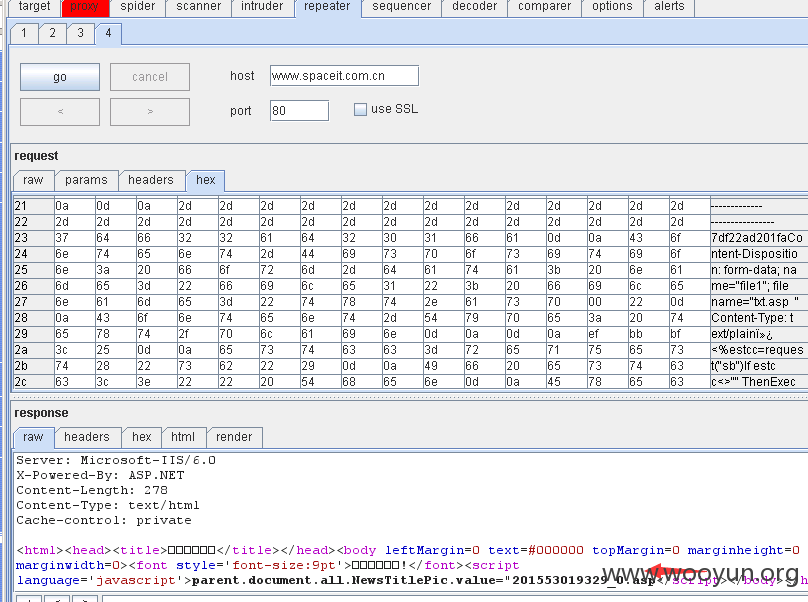The height and width of the screenshot is (602, 808).
Task: Select repeater sub-tab 4
Action: pyautogui.click(x=108, y=34)
